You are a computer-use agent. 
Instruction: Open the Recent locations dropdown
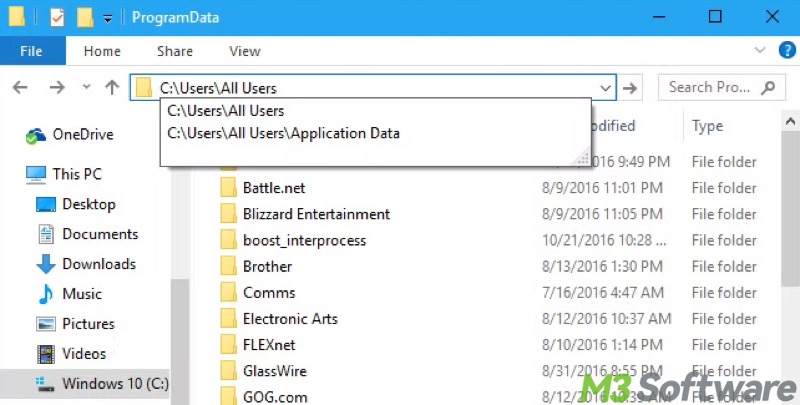(x=87, y=87)
